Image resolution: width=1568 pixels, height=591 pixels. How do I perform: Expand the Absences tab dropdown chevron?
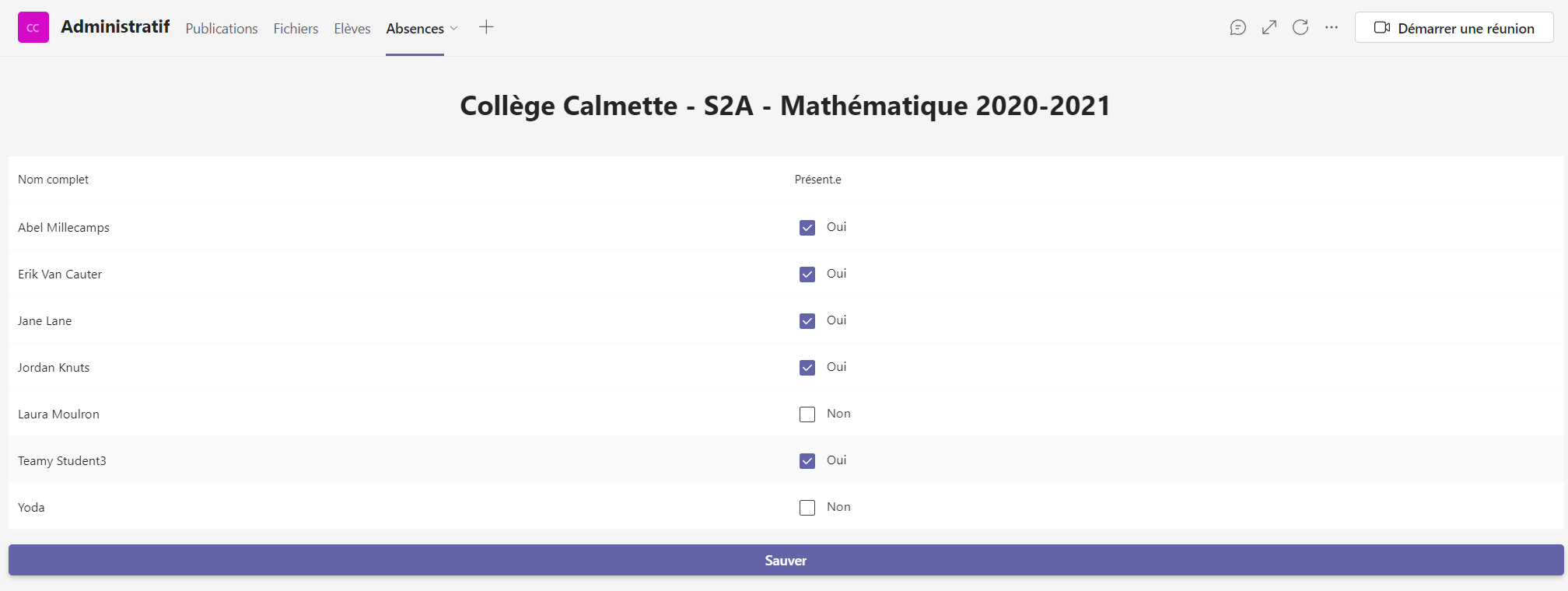[x=454, y=29]
